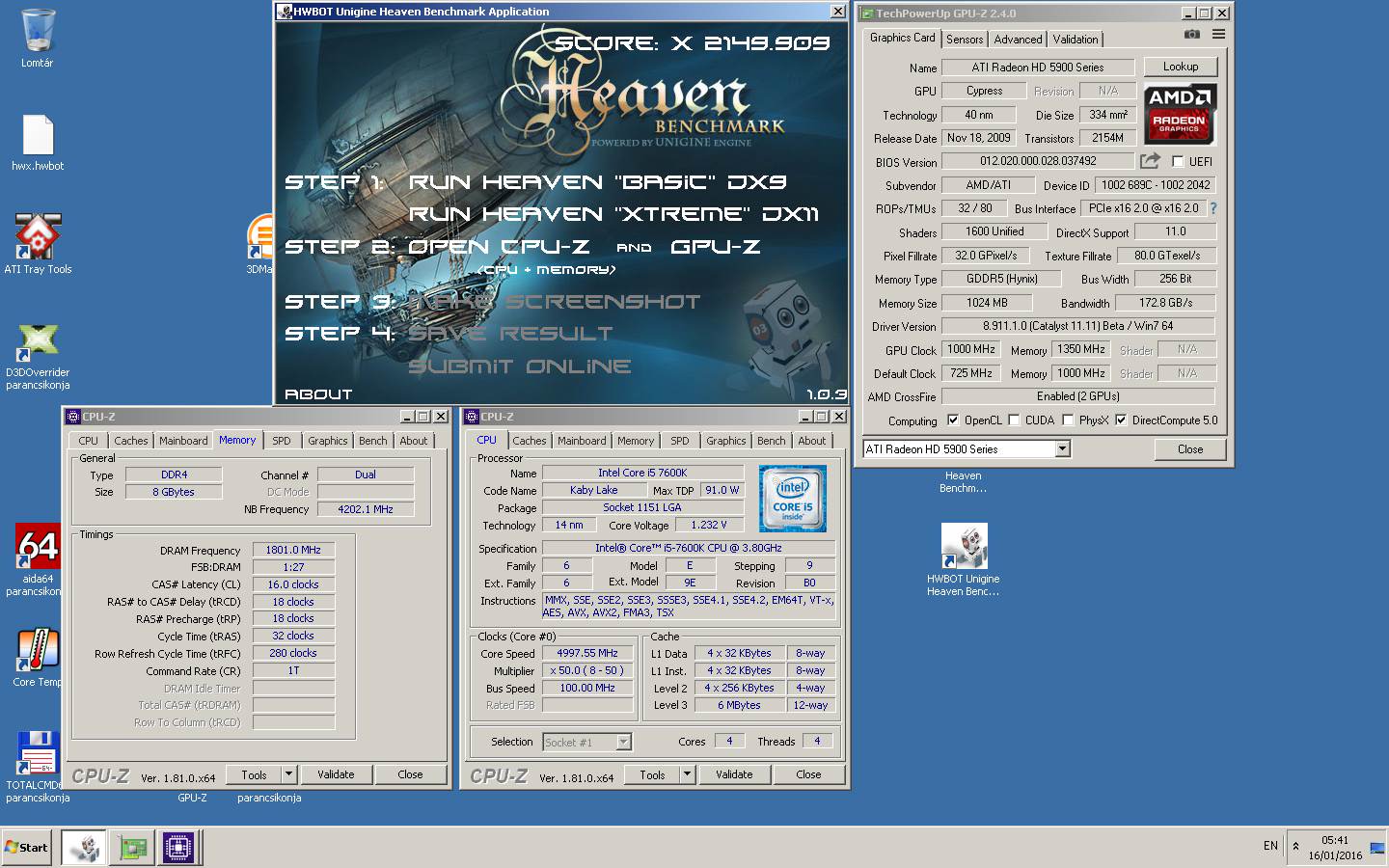Click the network tray icon
1389x868 pixels.
(x=1375, y=848)
